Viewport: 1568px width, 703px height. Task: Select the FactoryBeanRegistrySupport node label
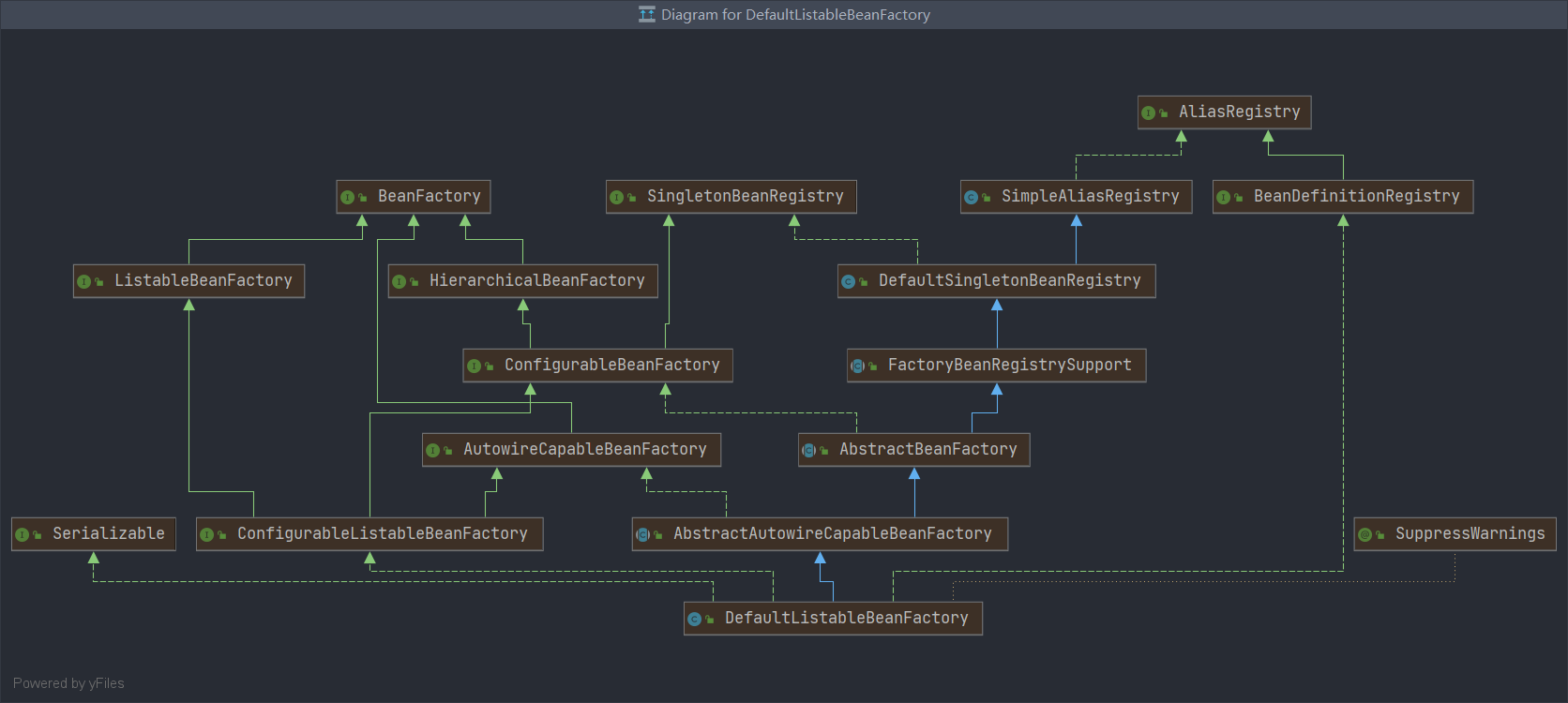[x=1009, y=365]
